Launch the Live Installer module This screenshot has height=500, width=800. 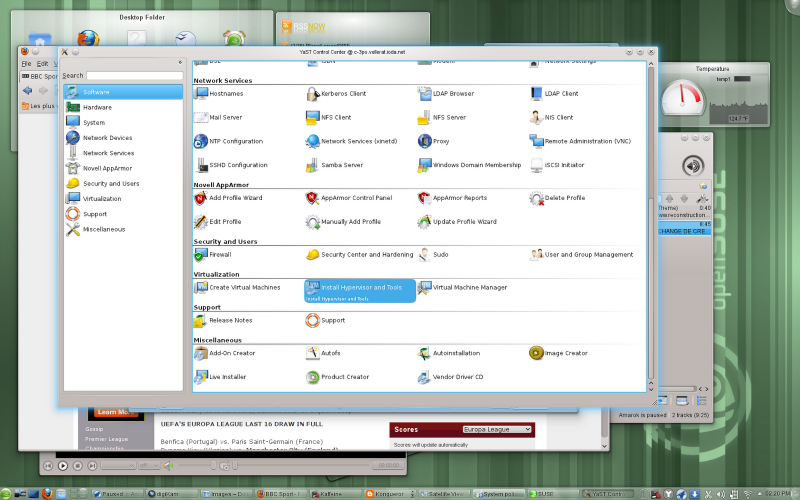220,377
